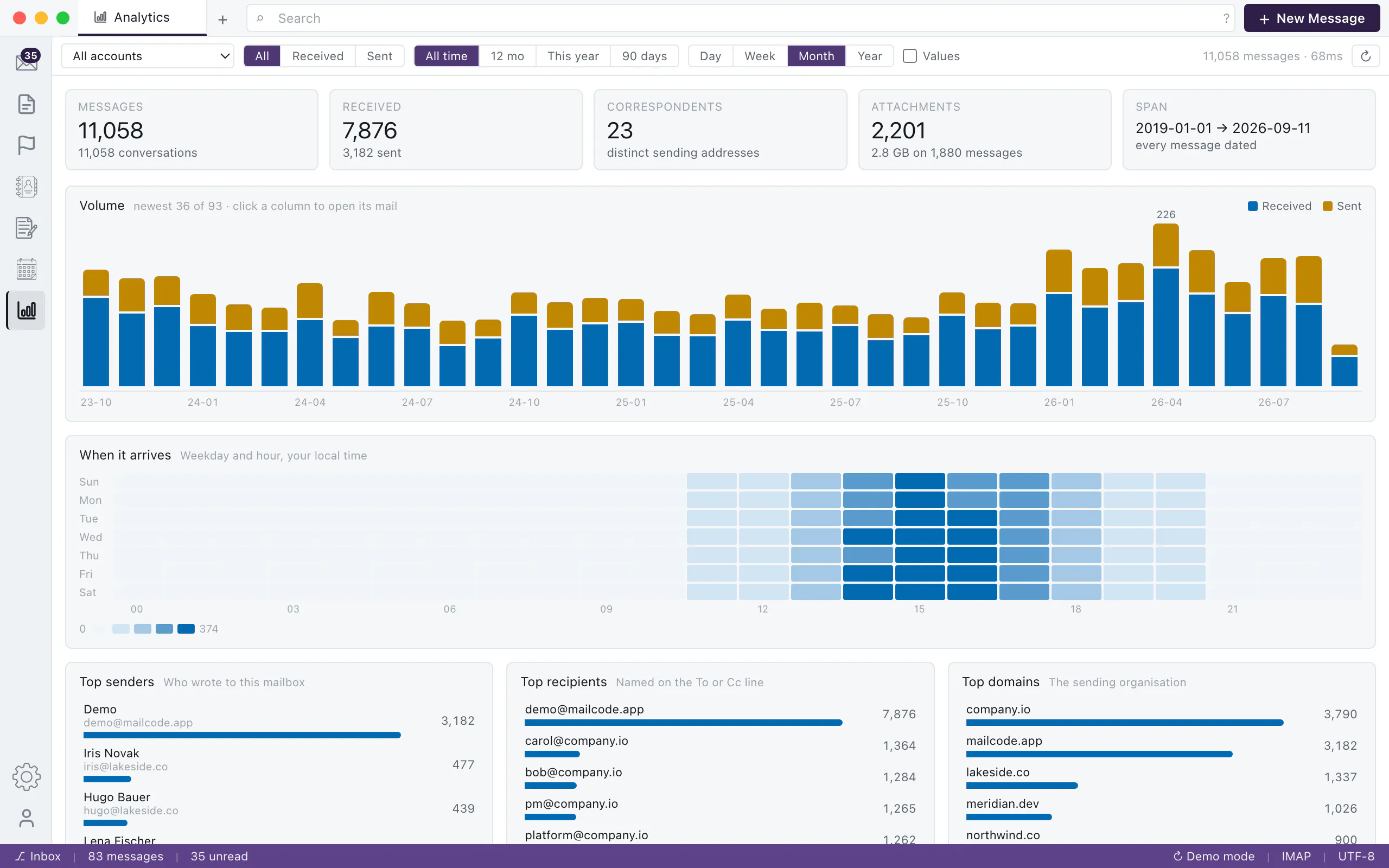Image resolution: width=1389 pixels, height=868 pixels.
Task: Select the This year time range
Action: [573, 56]
